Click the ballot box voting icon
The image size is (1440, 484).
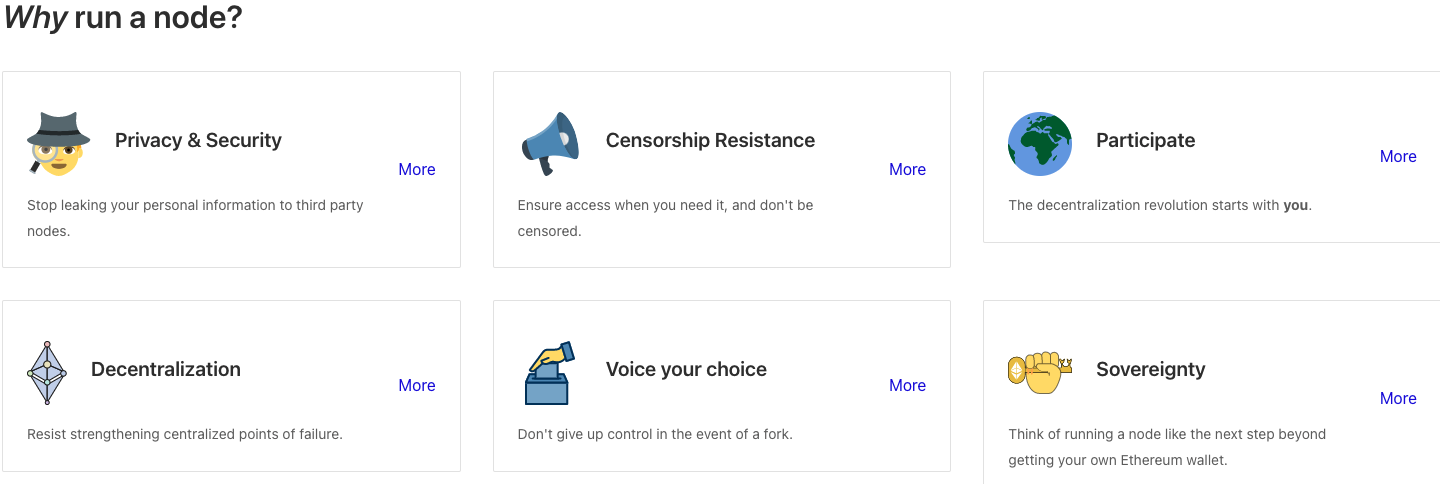point(549,372)
